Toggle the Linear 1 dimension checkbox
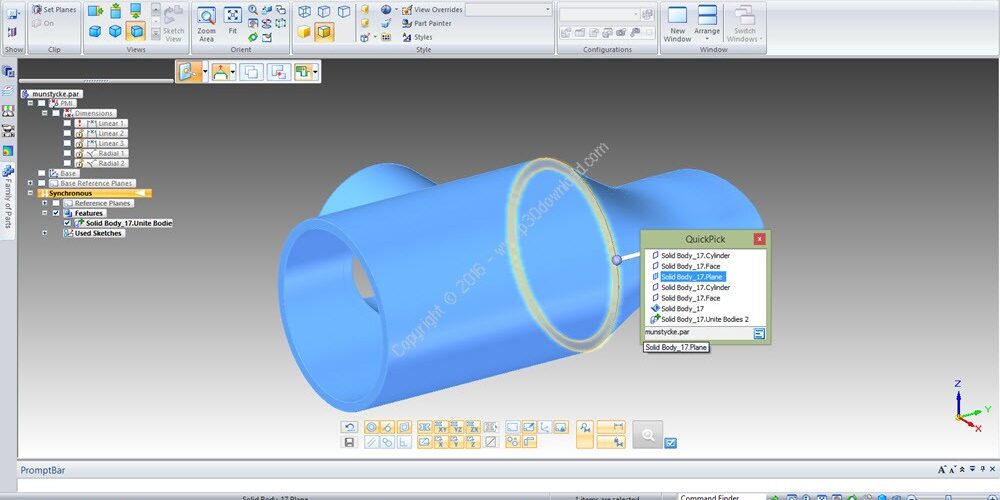1000x500 pixels. (x=68, y=123)
